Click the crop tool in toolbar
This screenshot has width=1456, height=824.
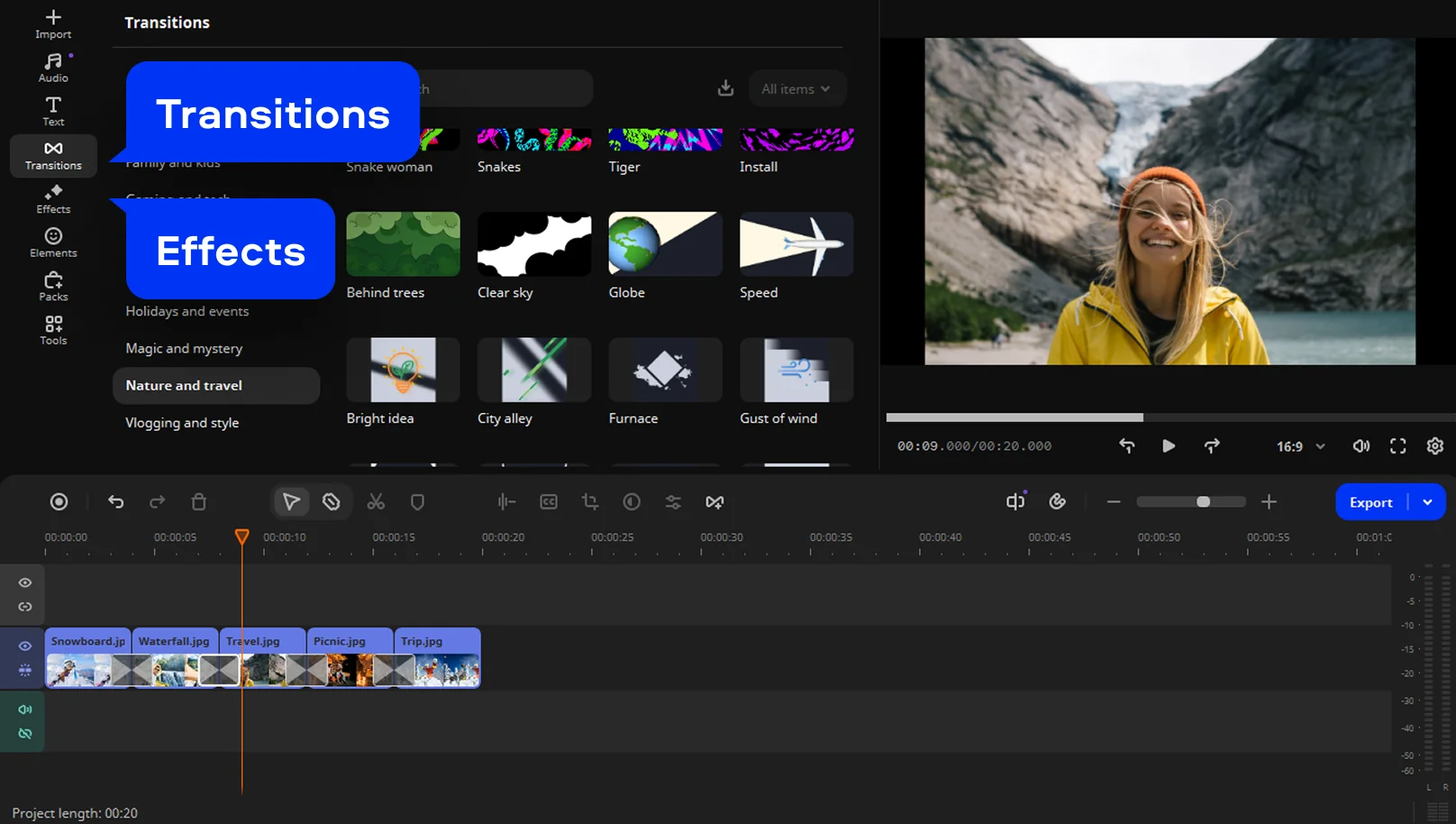pyautogui.click(x=590, y=502)
